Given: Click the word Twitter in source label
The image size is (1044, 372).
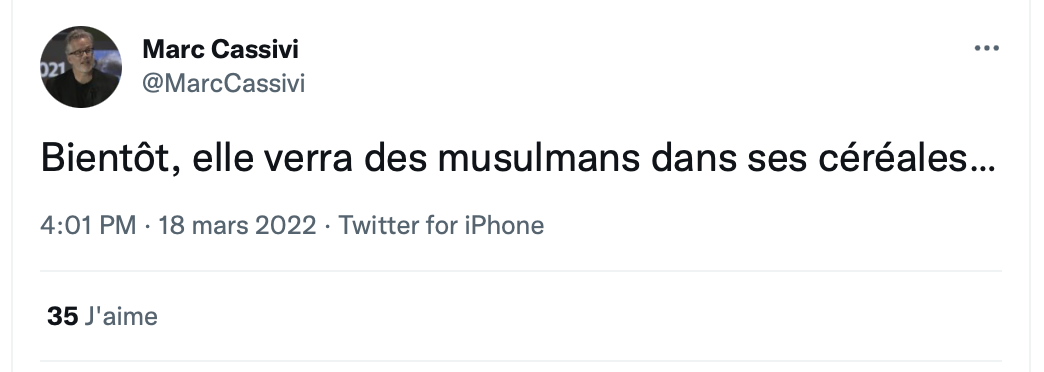Looking at the screenshot, I should tap(378, 226).
